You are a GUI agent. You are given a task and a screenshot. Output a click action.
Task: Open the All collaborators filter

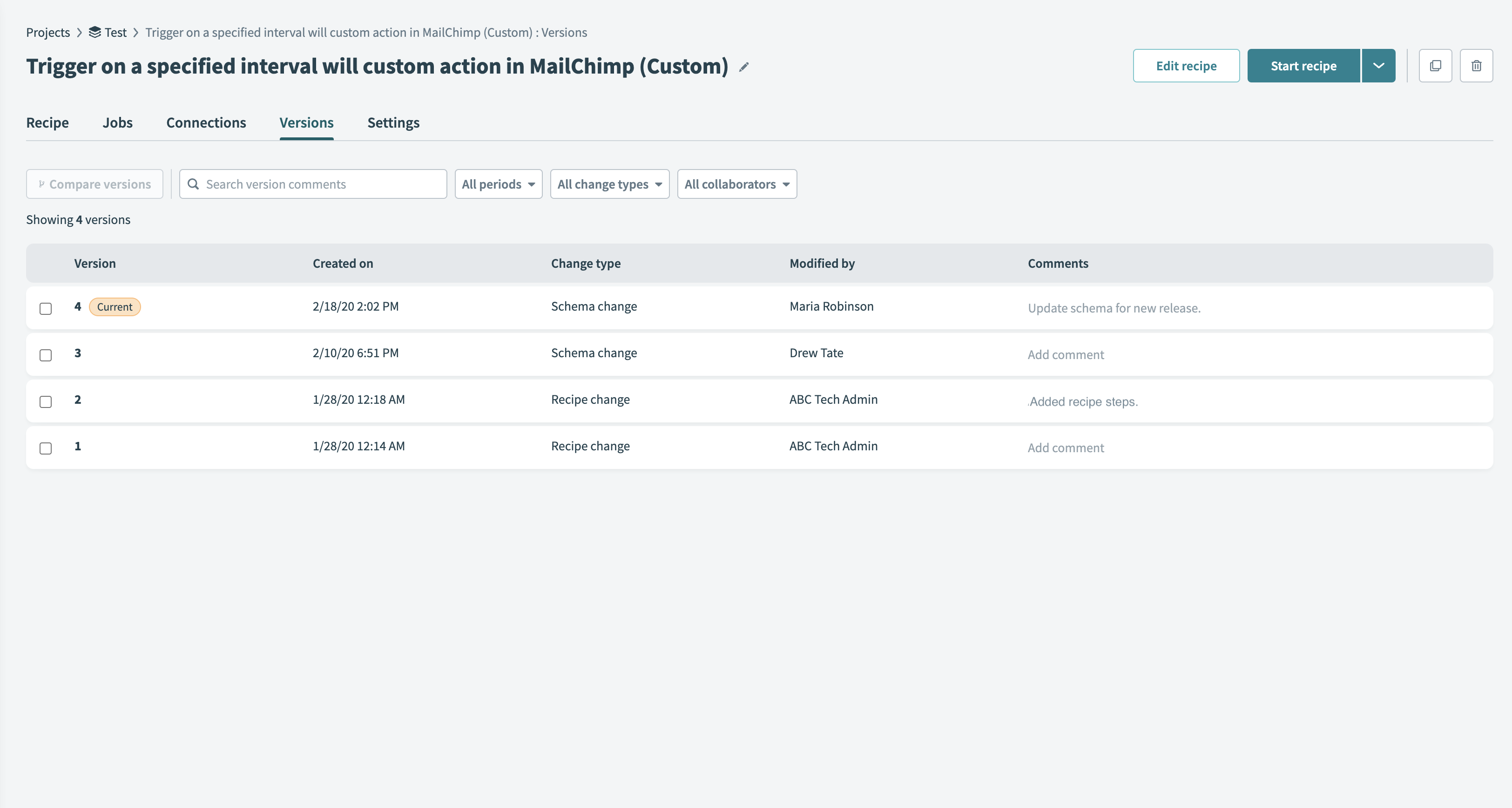point(736,184)
